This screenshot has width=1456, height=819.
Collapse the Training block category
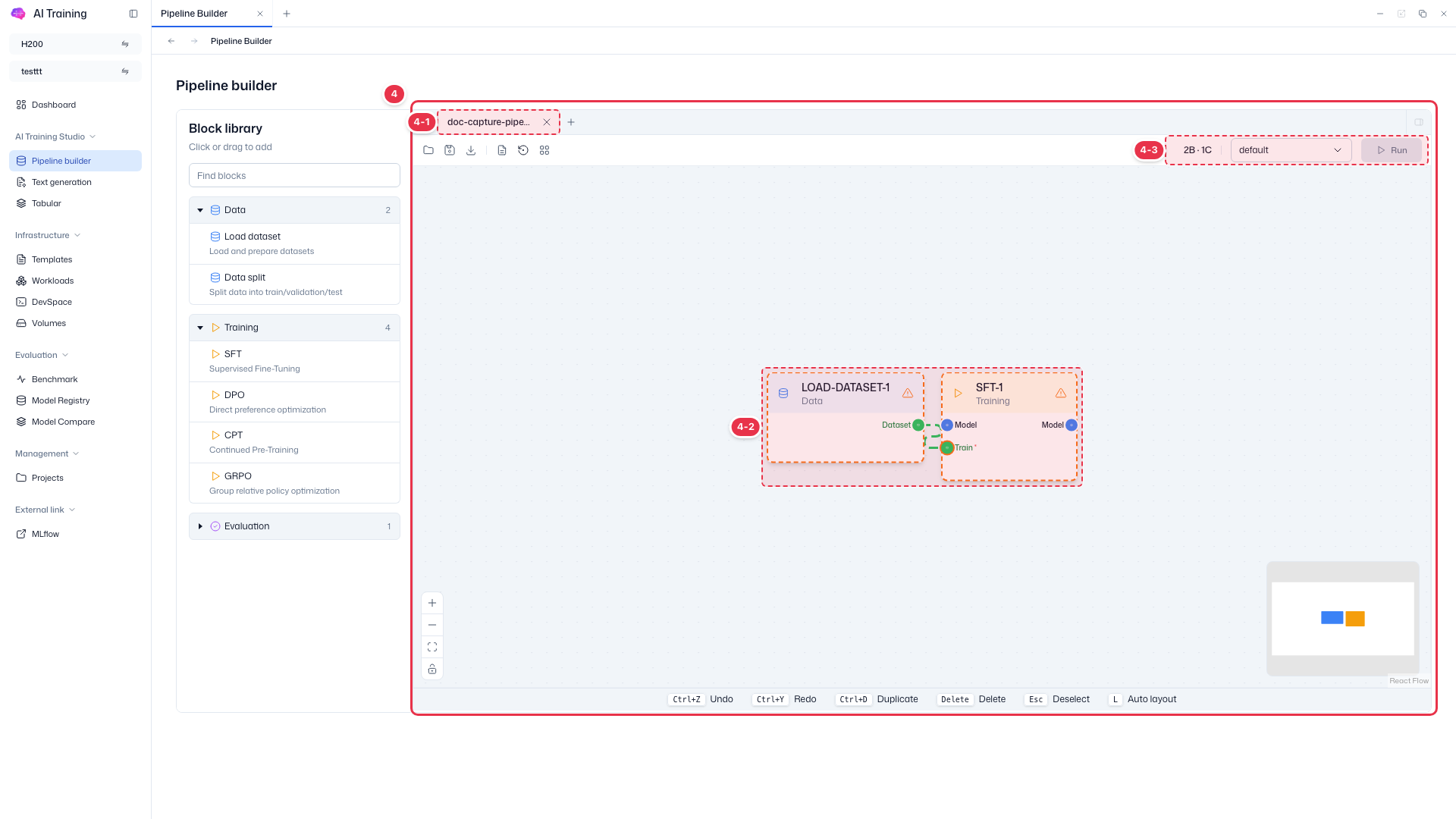(x=294, y=328)
